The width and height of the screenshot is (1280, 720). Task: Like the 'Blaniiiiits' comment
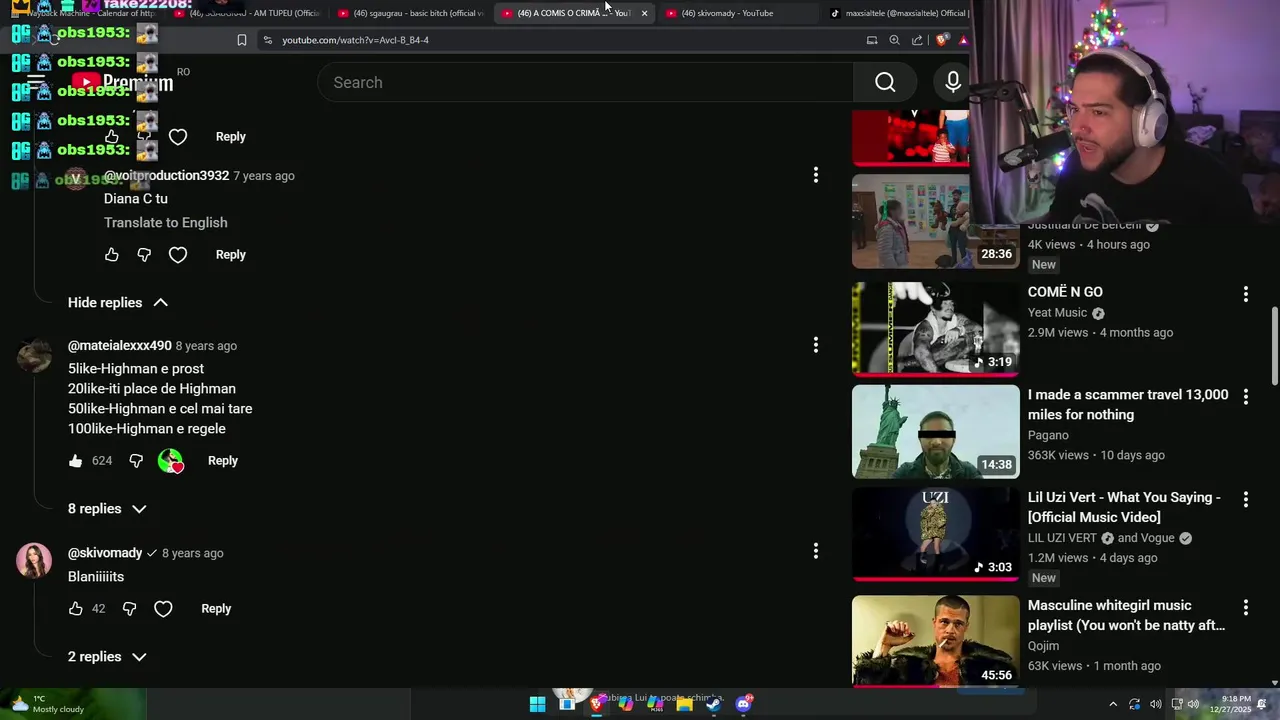[x=76, y=609]
